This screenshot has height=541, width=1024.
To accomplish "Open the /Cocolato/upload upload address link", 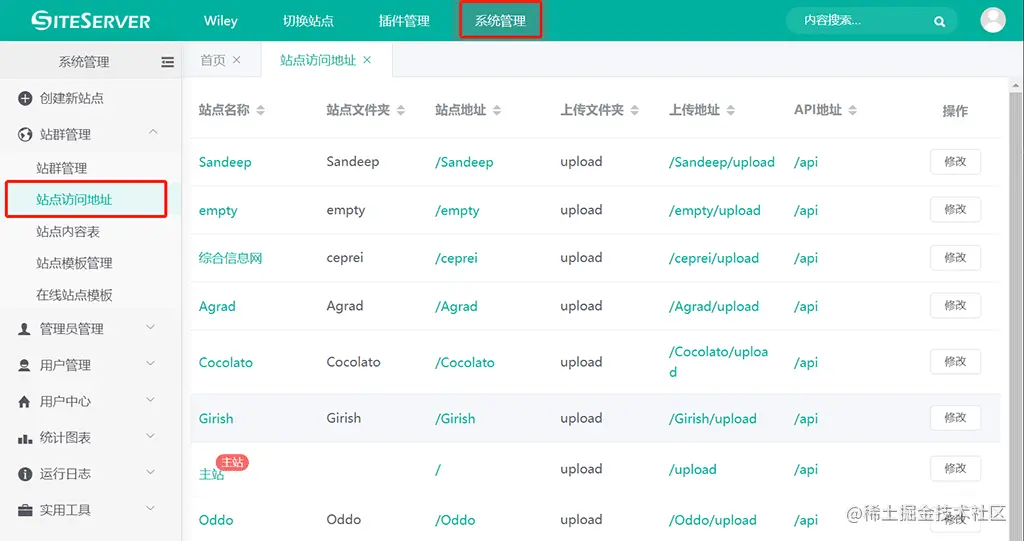I will tap(718, 362).
